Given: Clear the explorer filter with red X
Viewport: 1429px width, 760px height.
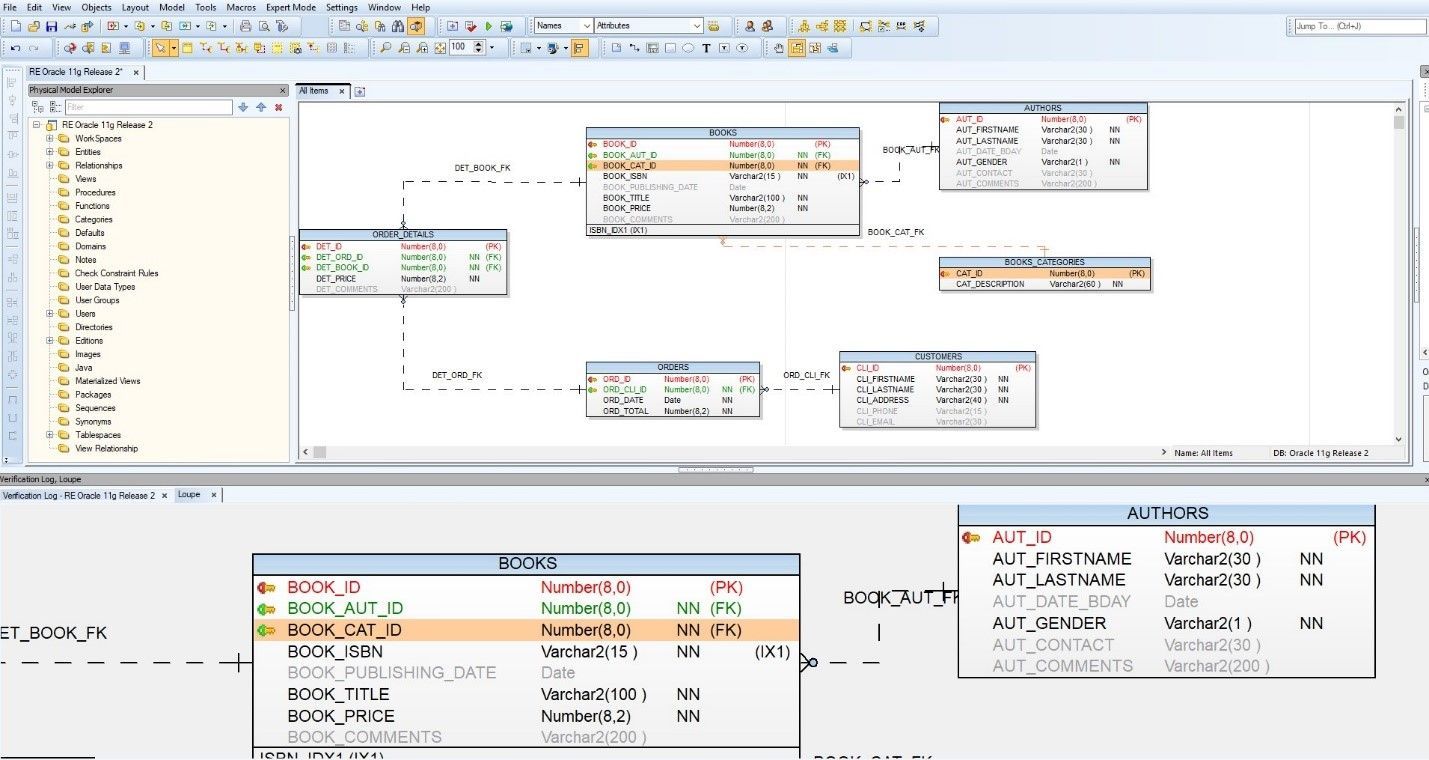Looking at the screenshot, I should pyautogui.click(x=278, y=107).
